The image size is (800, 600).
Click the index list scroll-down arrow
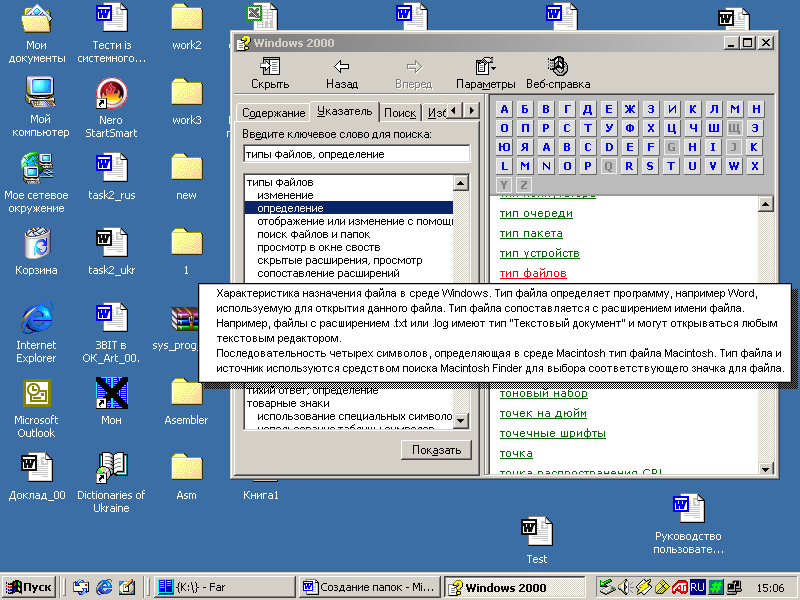[x=461, y=420]
